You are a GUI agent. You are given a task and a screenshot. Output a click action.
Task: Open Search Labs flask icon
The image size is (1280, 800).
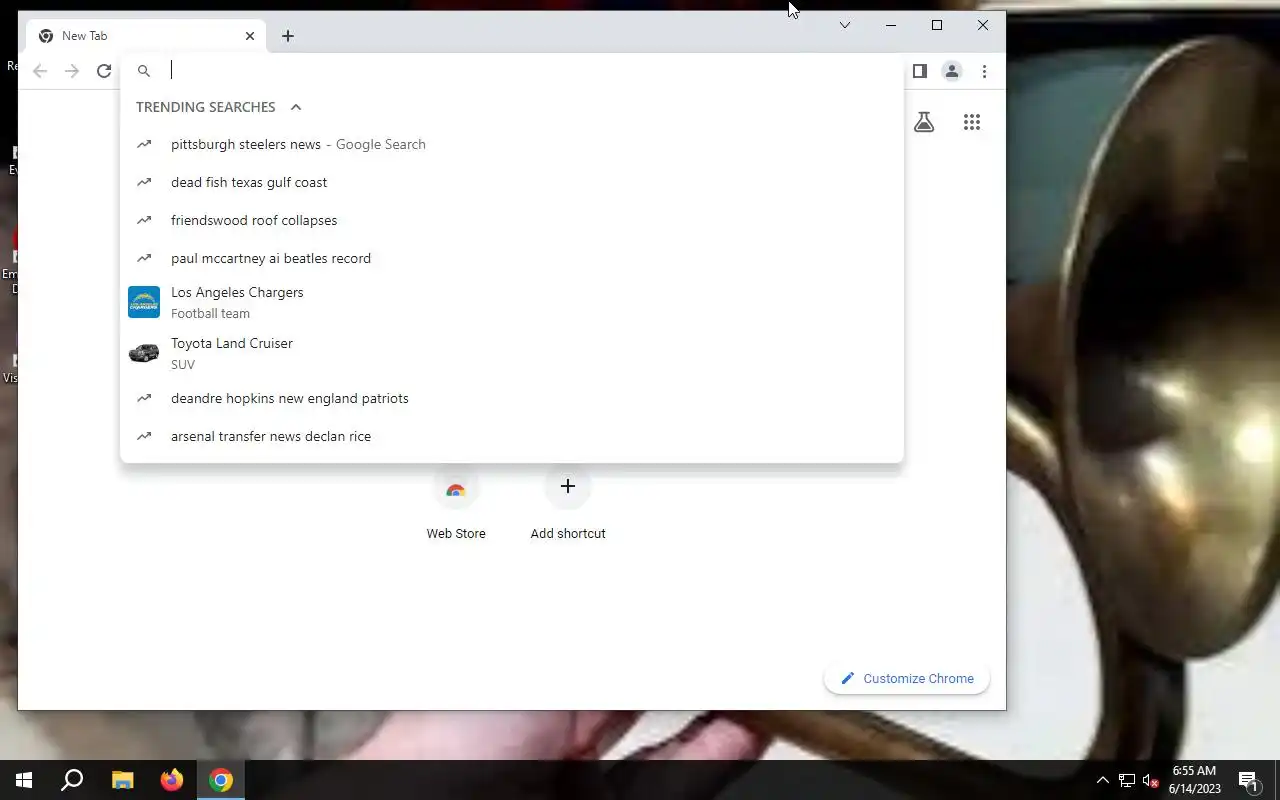(x=924, y=122)
